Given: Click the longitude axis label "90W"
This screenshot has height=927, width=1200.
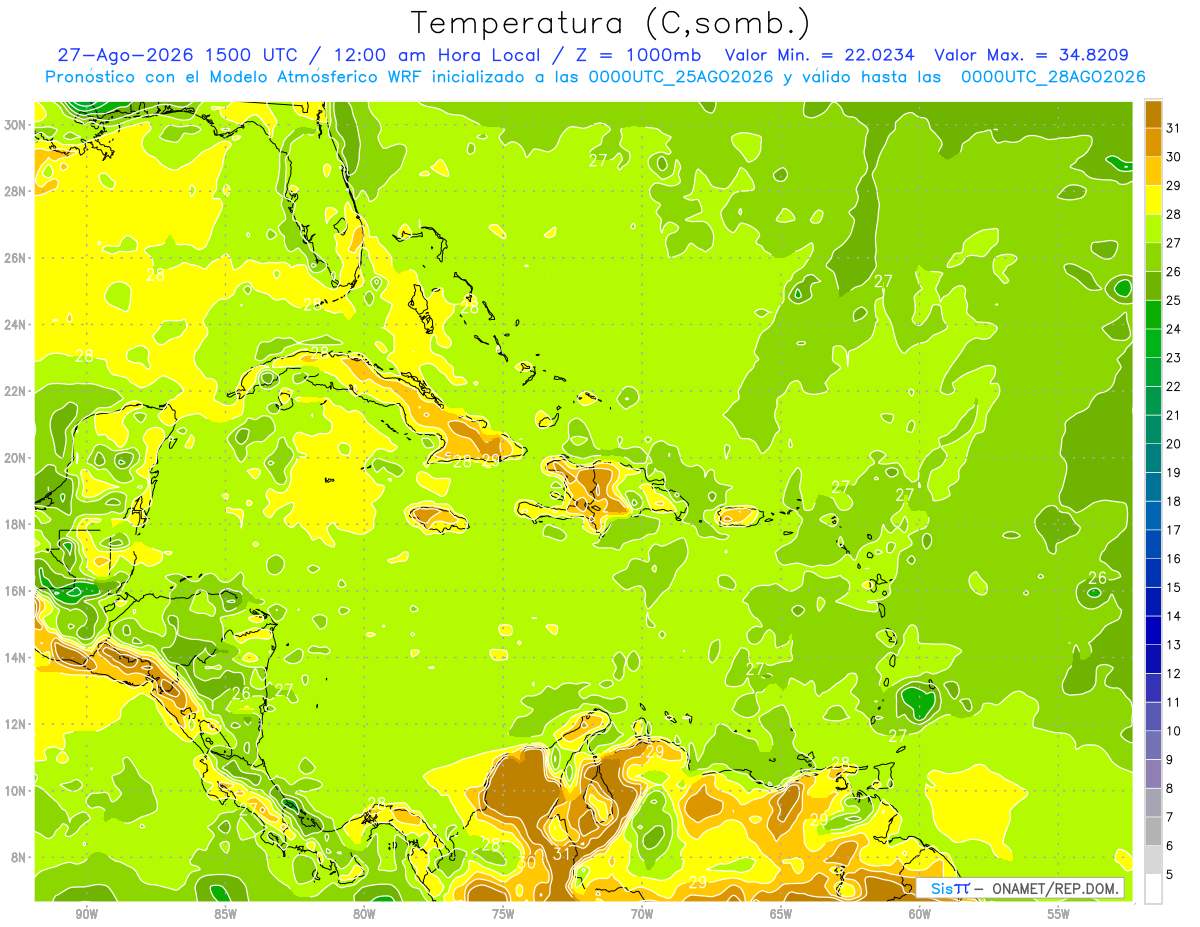Looking at the screenshot, I should click(86, 914).
